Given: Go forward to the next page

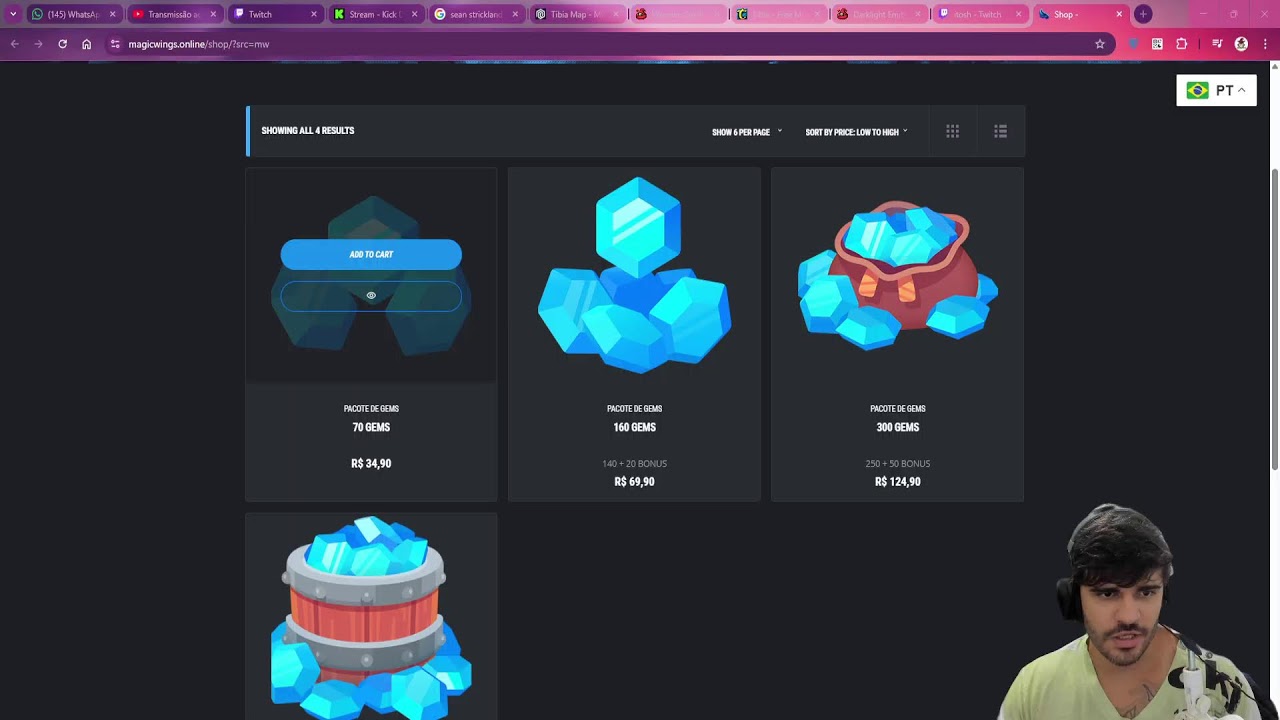Looking at the screenshot, I should (x=38, y=44).
